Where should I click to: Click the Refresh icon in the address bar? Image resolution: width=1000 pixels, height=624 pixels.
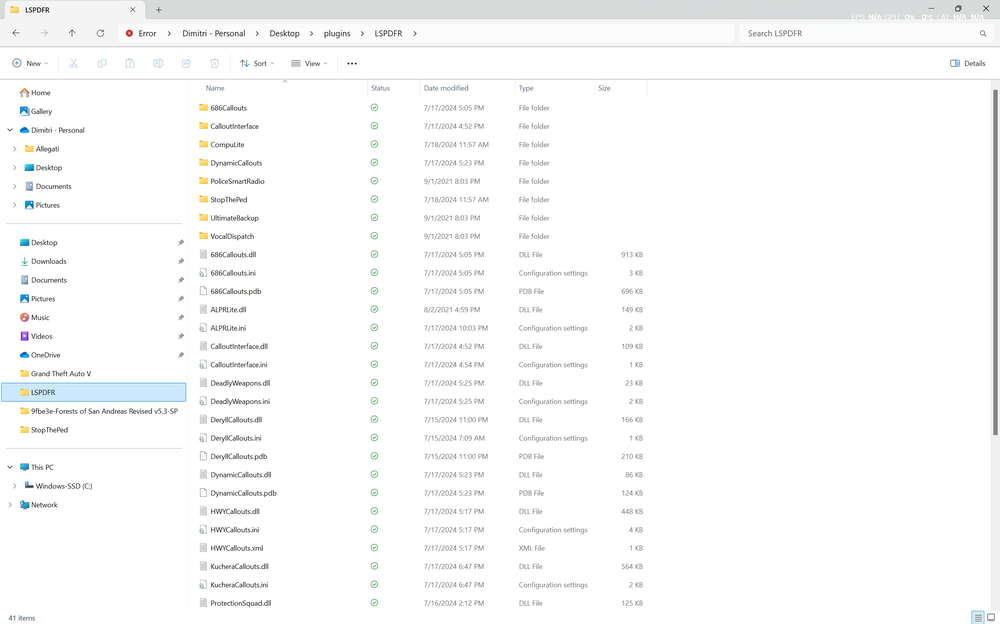pyautogui.click(x=99, y=33)
